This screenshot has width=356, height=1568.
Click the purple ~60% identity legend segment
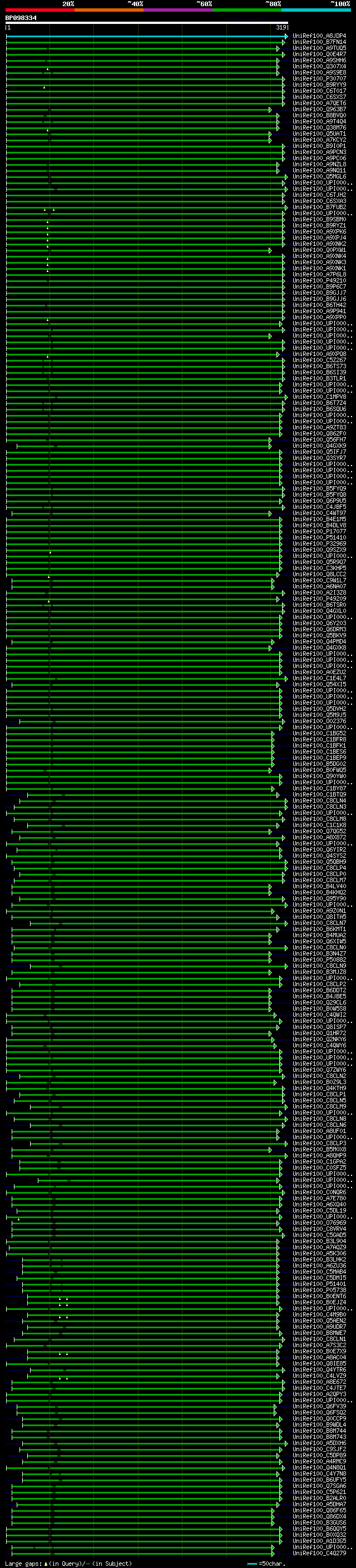point(179,10)
